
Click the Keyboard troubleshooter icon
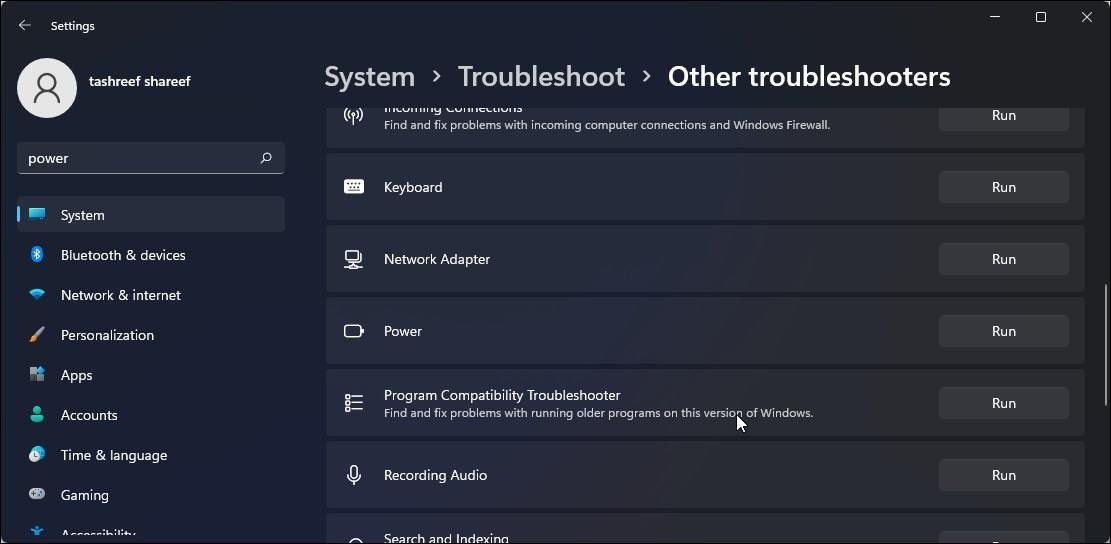coord(354,187)
